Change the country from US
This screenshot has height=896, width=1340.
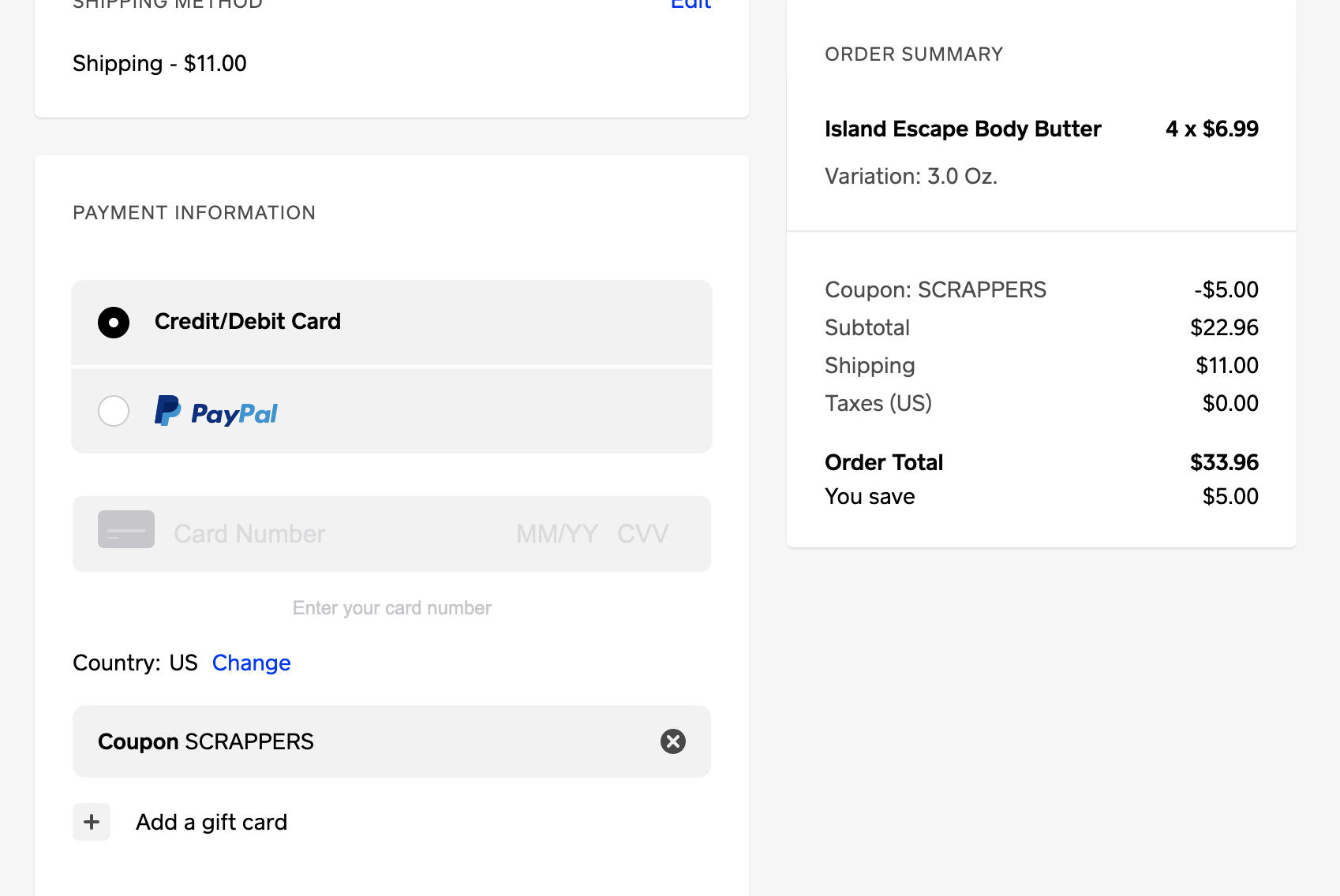251,663
